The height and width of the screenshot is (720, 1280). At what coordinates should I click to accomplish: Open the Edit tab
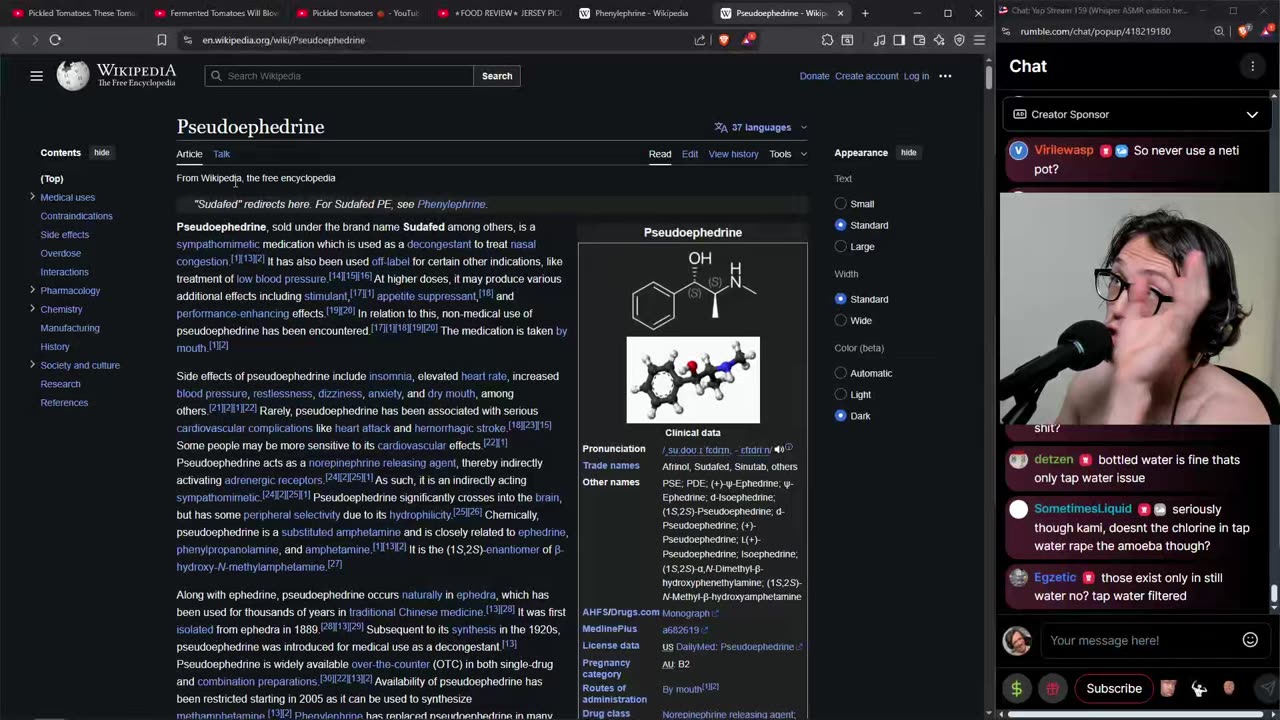click(690, 154)
